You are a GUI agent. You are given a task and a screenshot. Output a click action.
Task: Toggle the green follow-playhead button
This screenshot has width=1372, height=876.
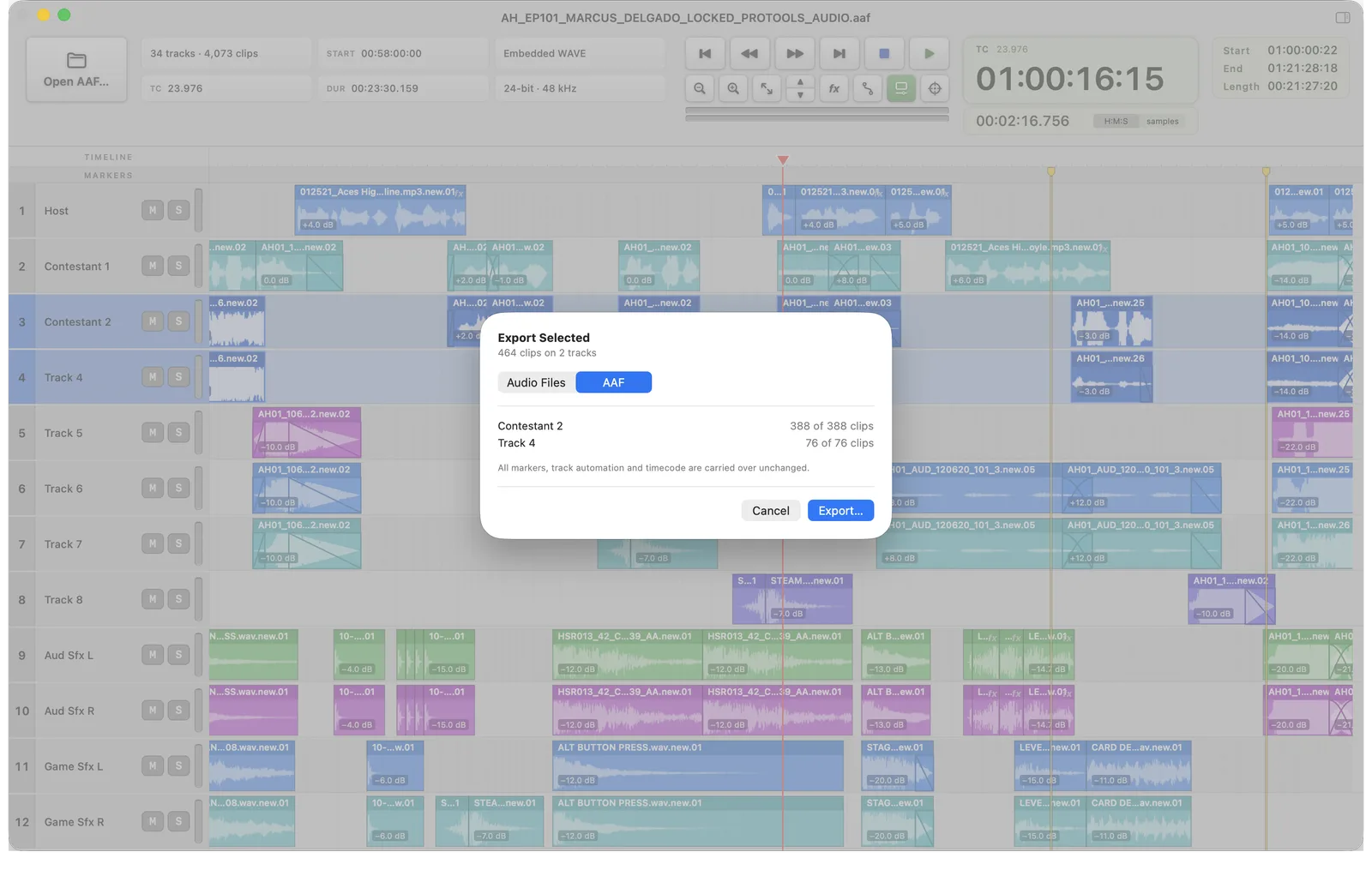click(x=901, y=88)
